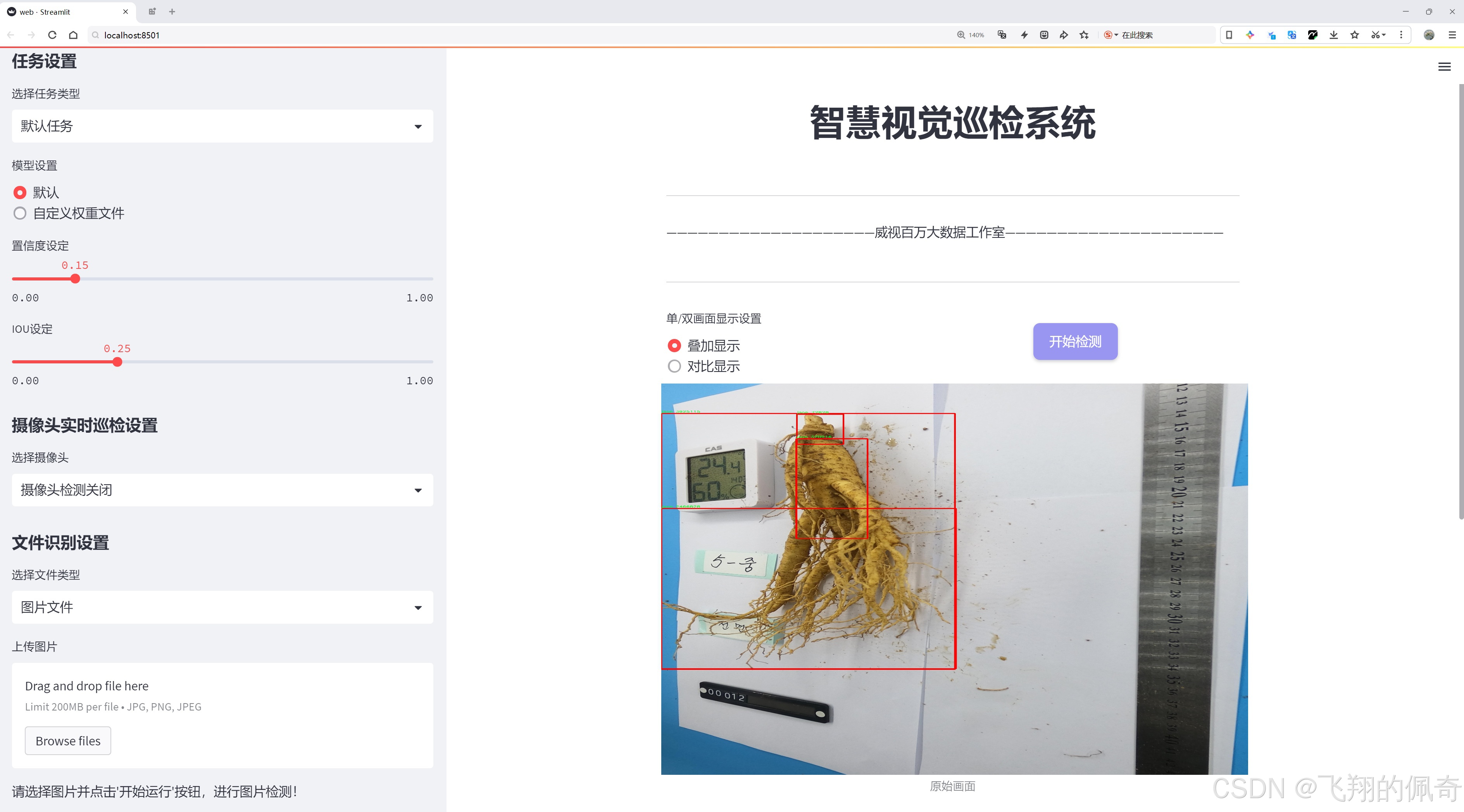Open the browser profile avatar
This screenshot has height=812, width=1464.
(x=1429, y=34)
